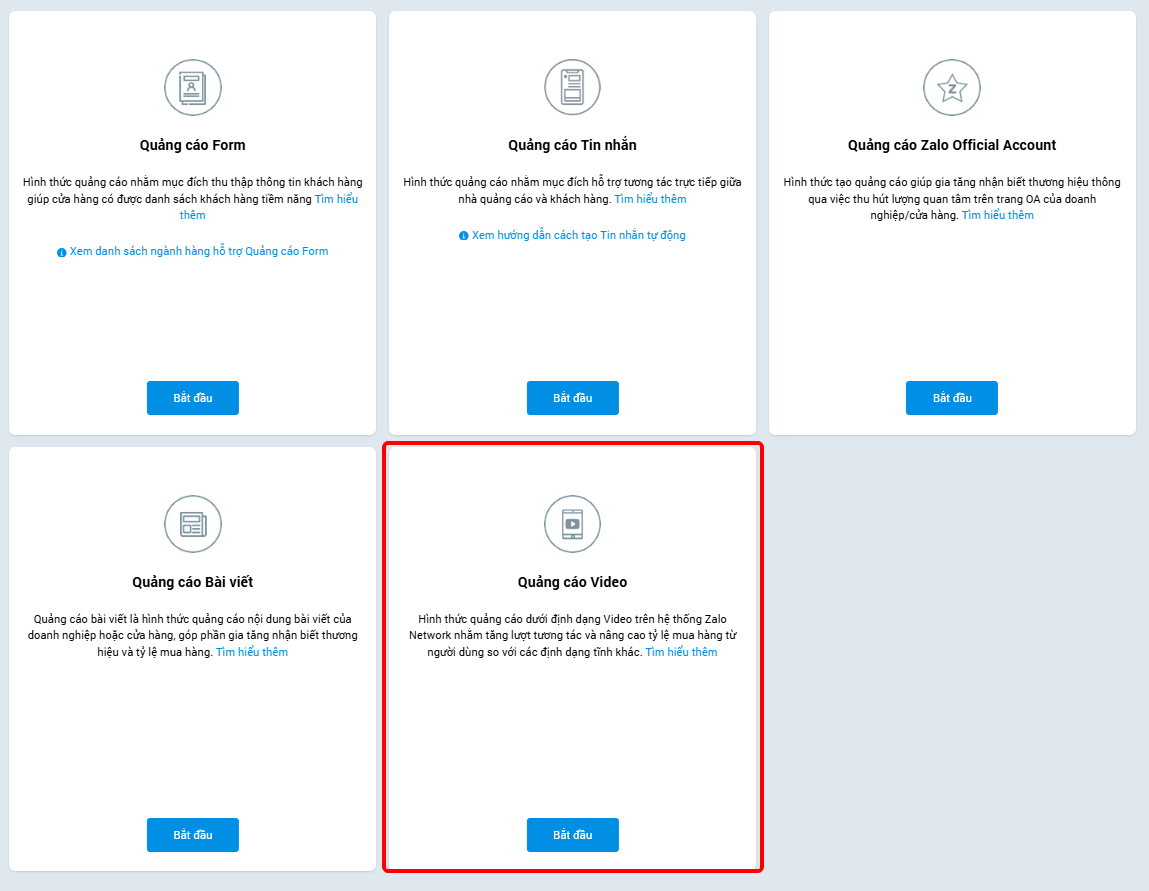
Task: Open Tìm hiểu thêm link in Tin nhắn card
Action: point(651,199)
